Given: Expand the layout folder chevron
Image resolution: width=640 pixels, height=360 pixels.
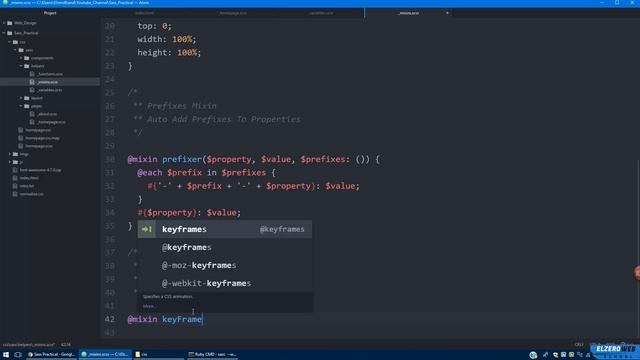Looking at the screenshot, I should click(x=21, y=98).
